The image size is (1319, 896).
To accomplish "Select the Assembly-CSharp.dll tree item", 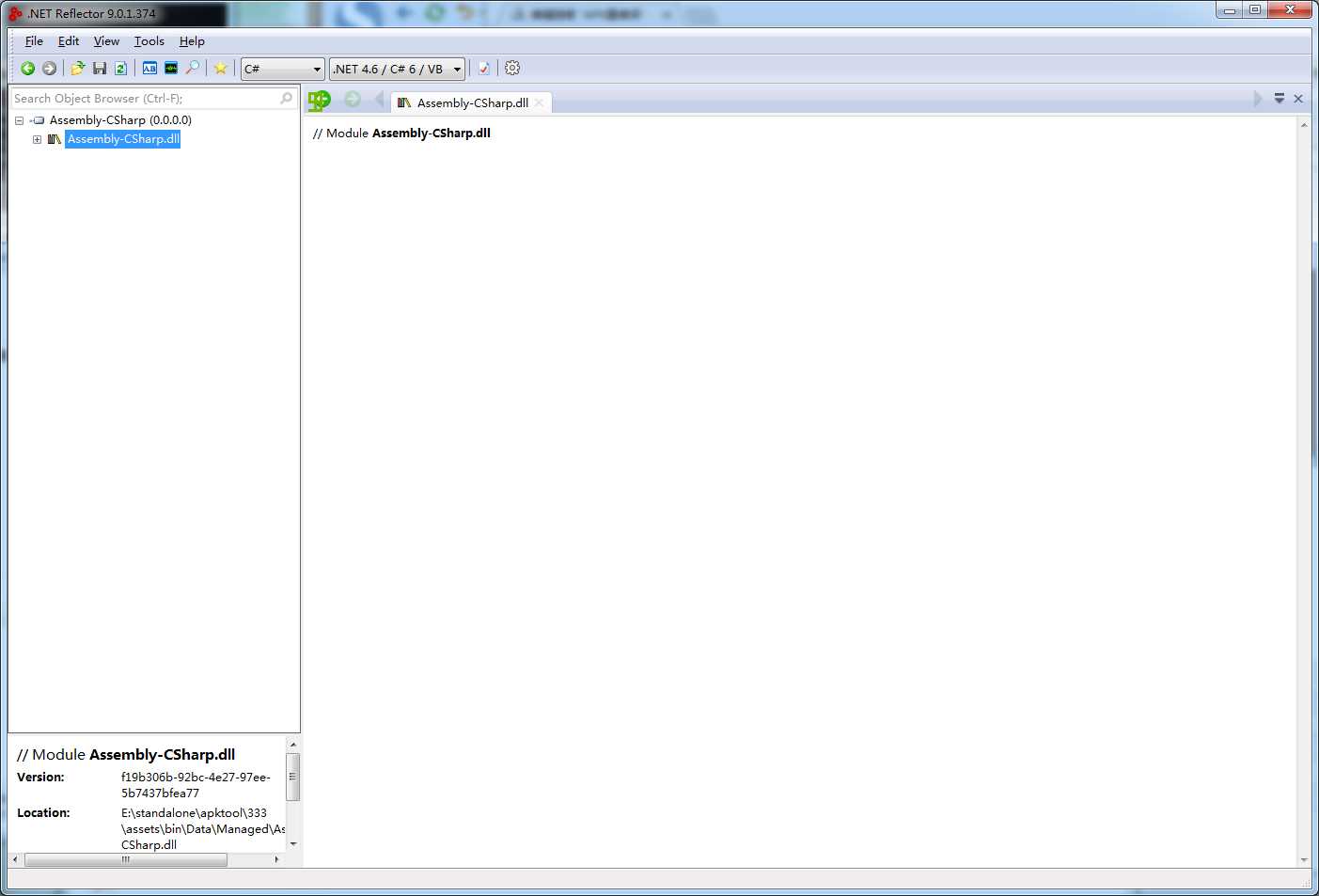I will [x=123, y=139].
